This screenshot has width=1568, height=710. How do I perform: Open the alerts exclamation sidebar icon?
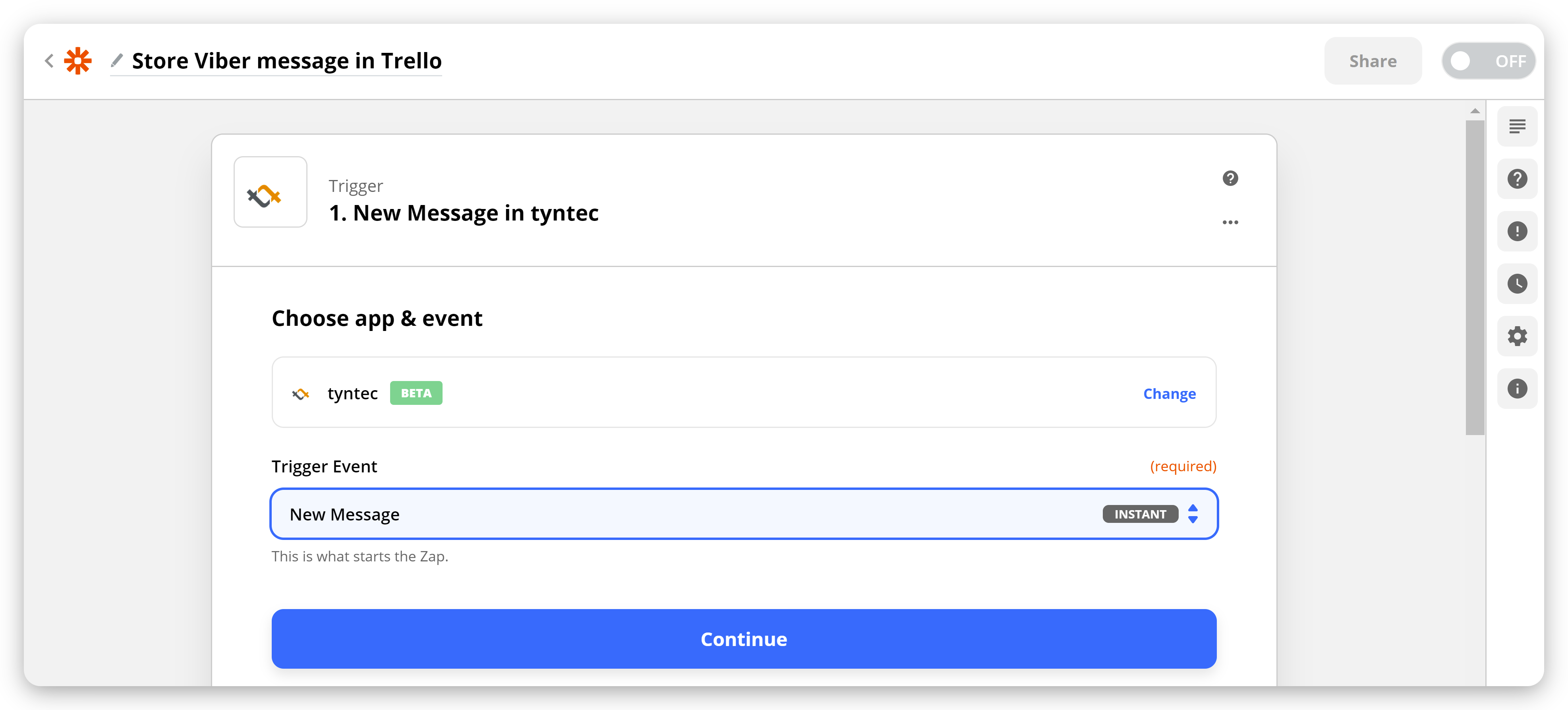tap(1517, 231)
